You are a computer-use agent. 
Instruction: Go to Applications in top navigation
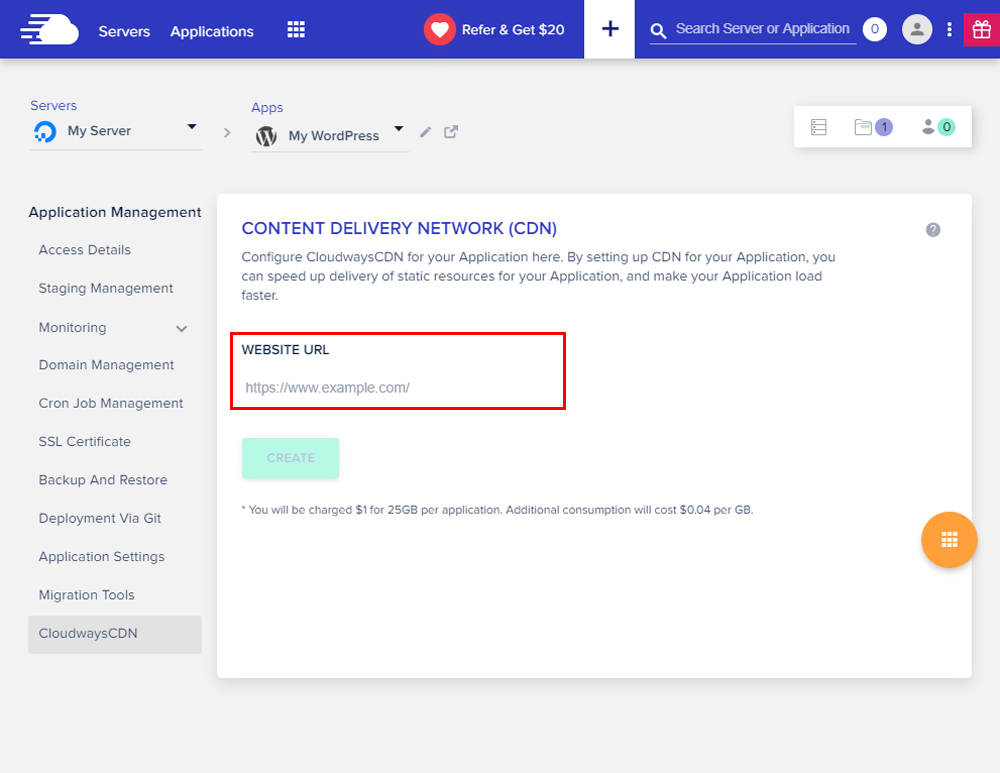coord(212,31)
